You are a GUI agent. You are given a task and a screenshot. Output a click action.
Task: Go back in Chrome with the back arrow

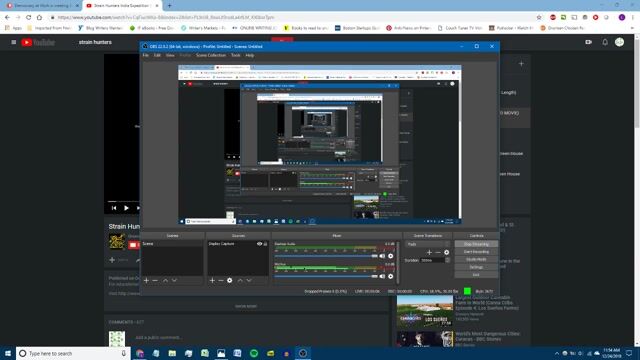[x=7, y=17]
